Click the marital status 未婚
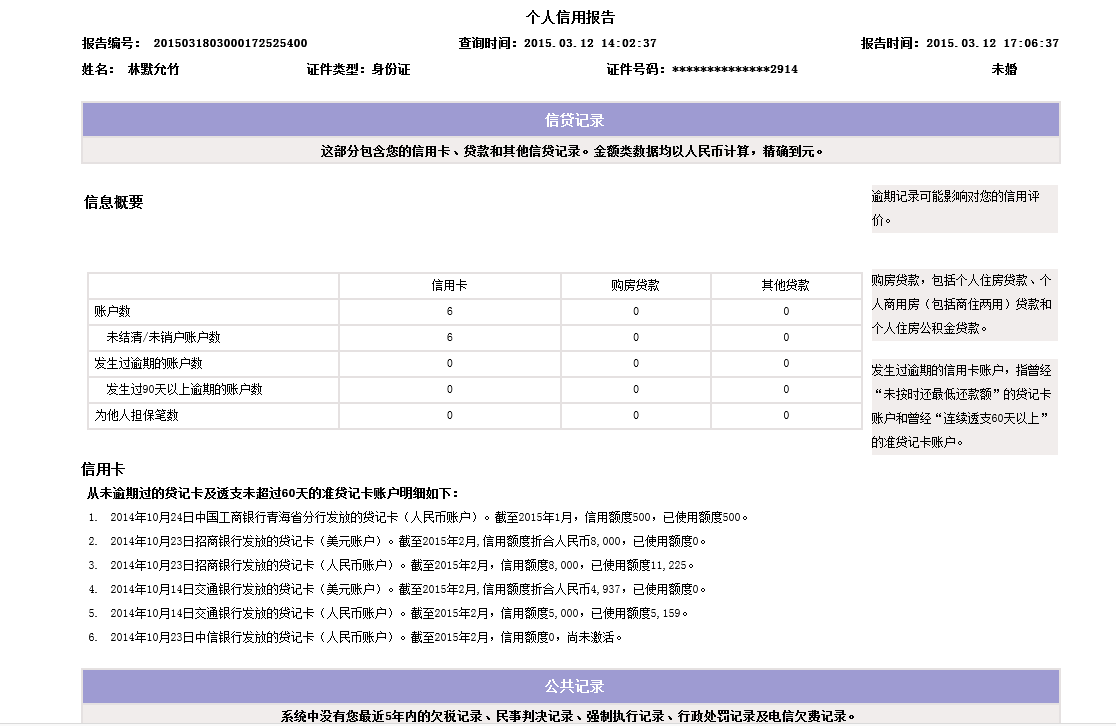Screen dimensions: 1116x726 tap(1004, 70)
